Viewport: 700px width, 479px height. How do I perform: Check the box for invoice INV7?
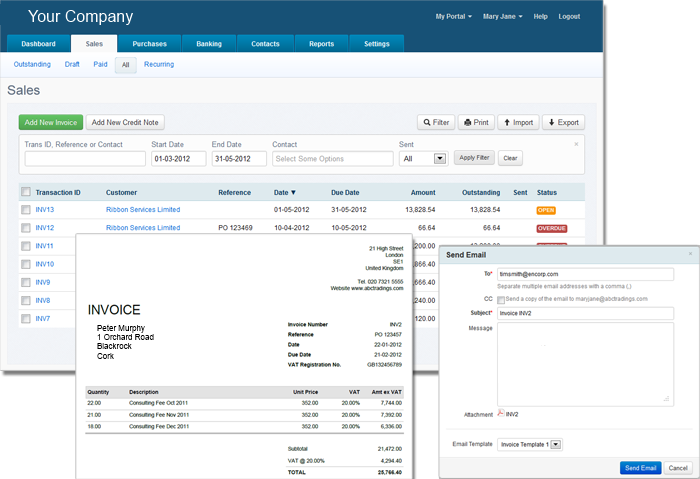[x=26, y=319]
